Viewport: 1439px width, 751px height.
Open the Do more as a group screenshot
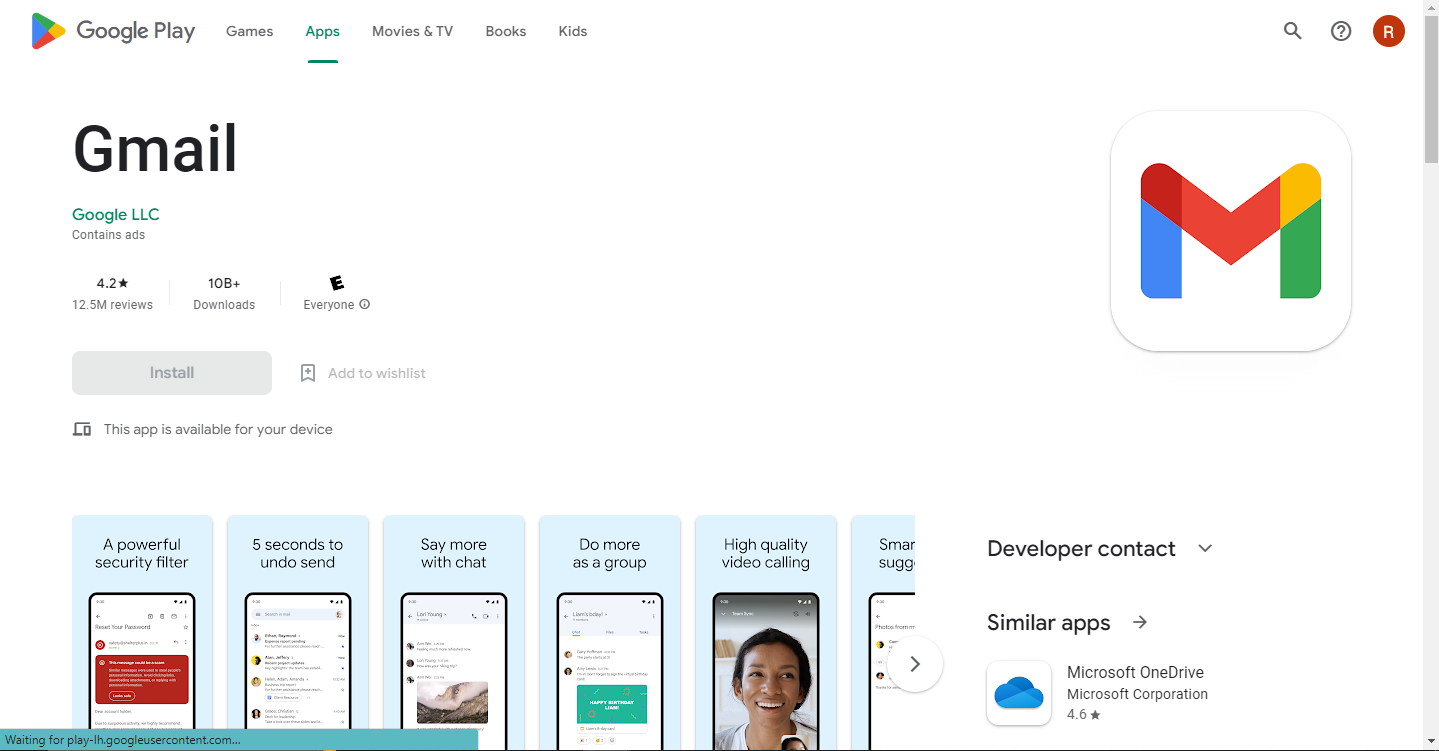click(610, 633)
